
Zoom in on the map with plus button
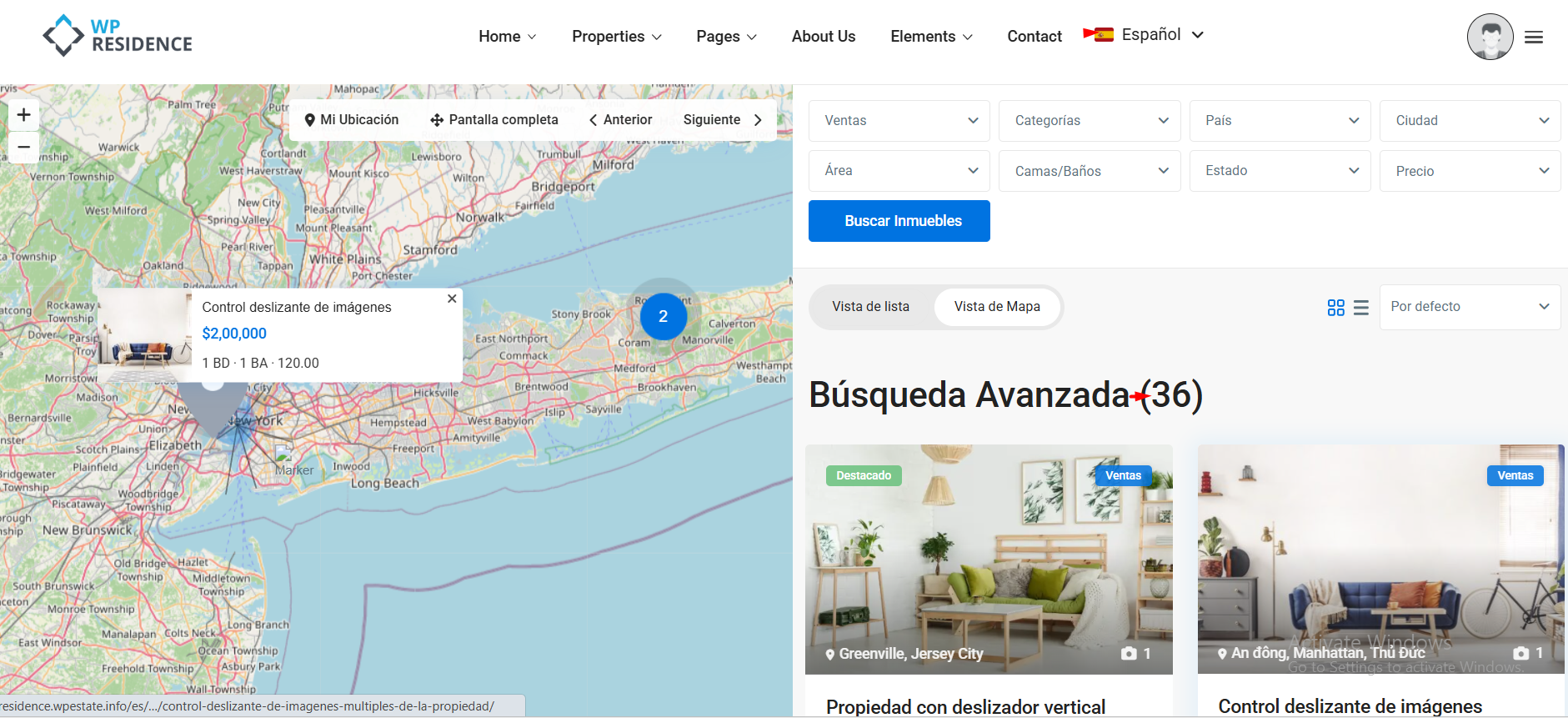pyautogui.click(x=24, y=115)
